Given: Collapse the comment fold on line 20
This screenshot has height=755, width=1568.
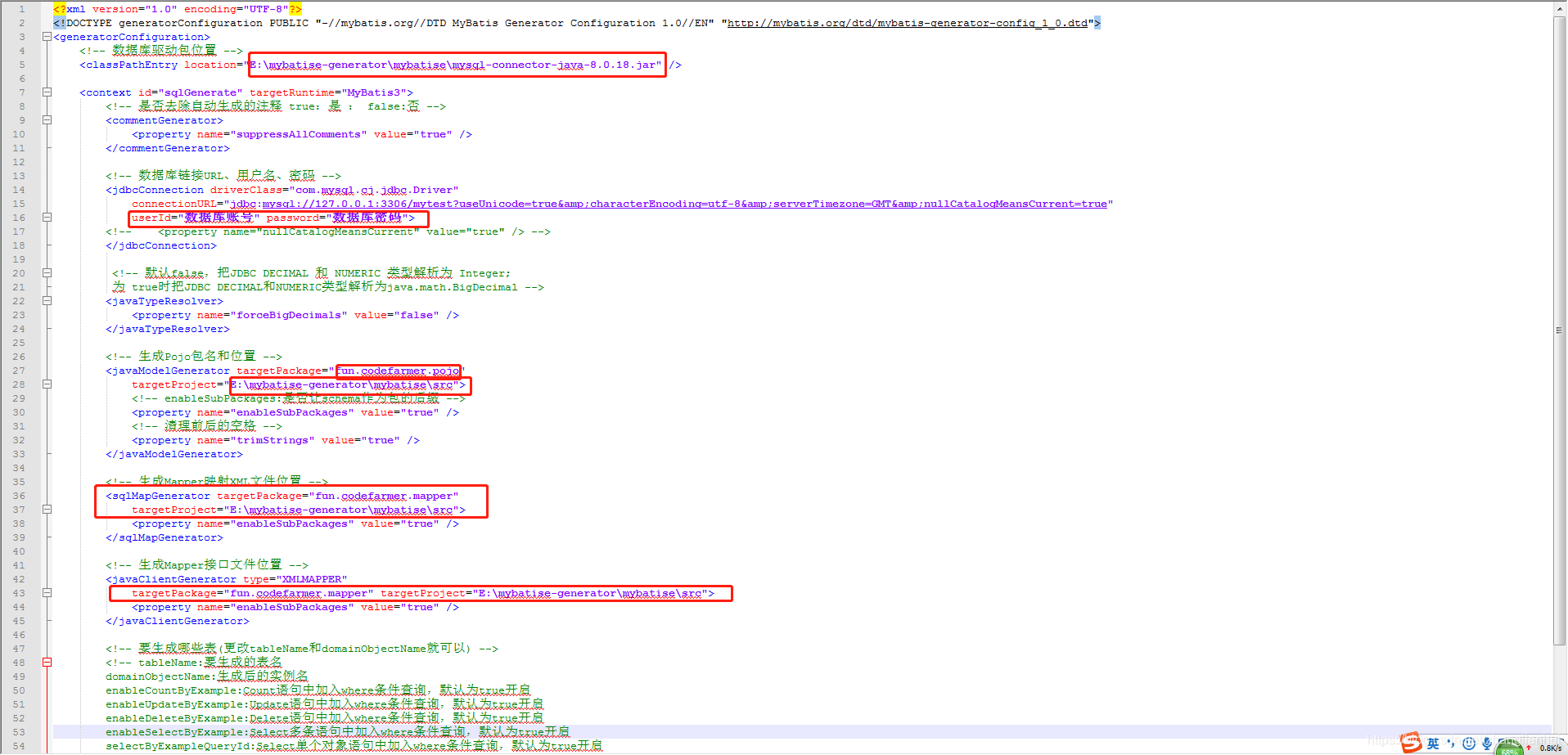Looking at the screenshot, I should click(47, 273).
